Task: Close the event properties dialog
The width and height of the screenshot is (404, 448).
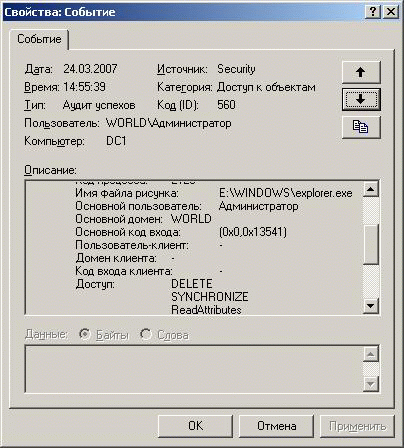Action: pyautogui.click(x=391, y=12)
